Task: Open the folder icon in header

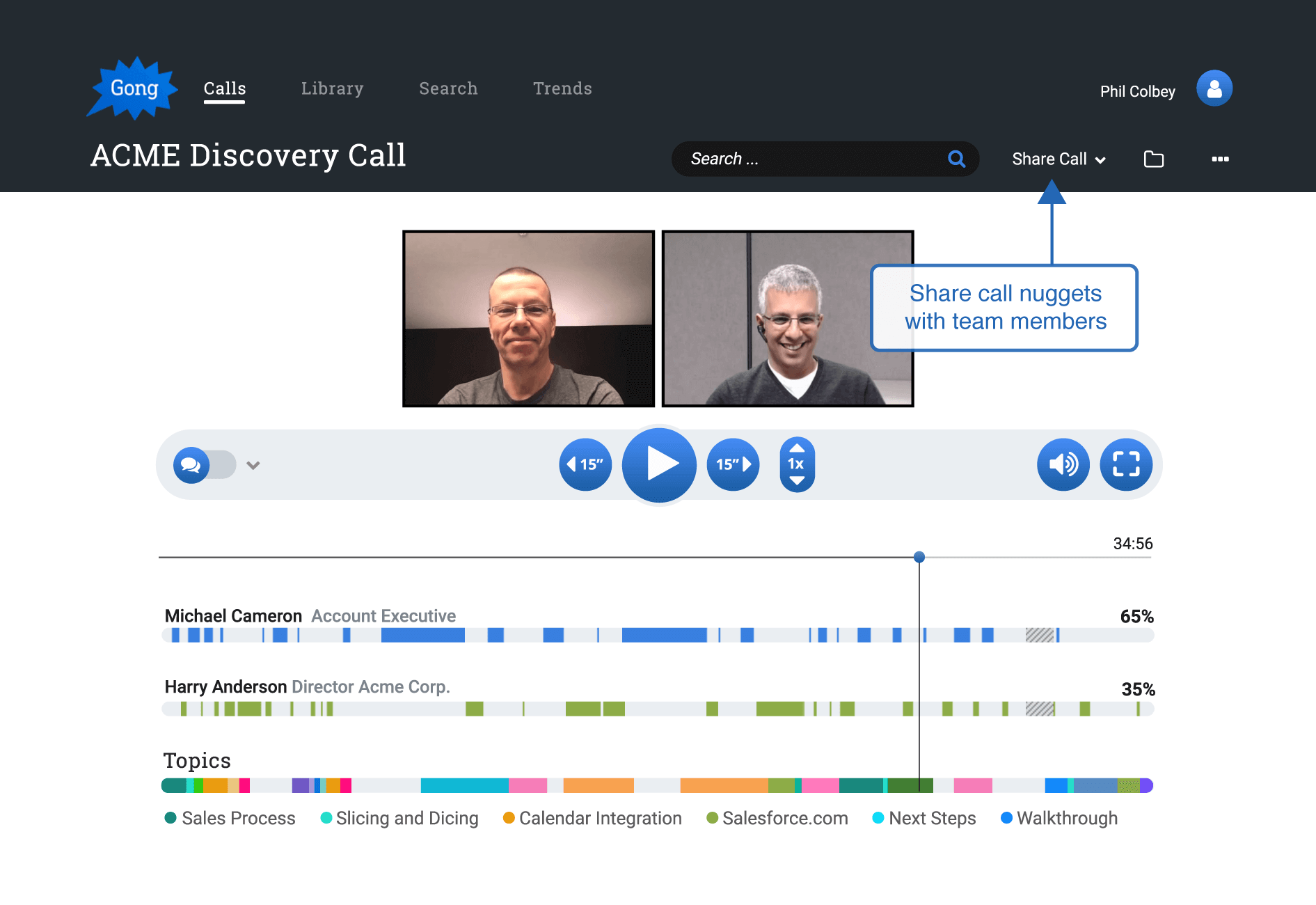Action: [1154, 159]
